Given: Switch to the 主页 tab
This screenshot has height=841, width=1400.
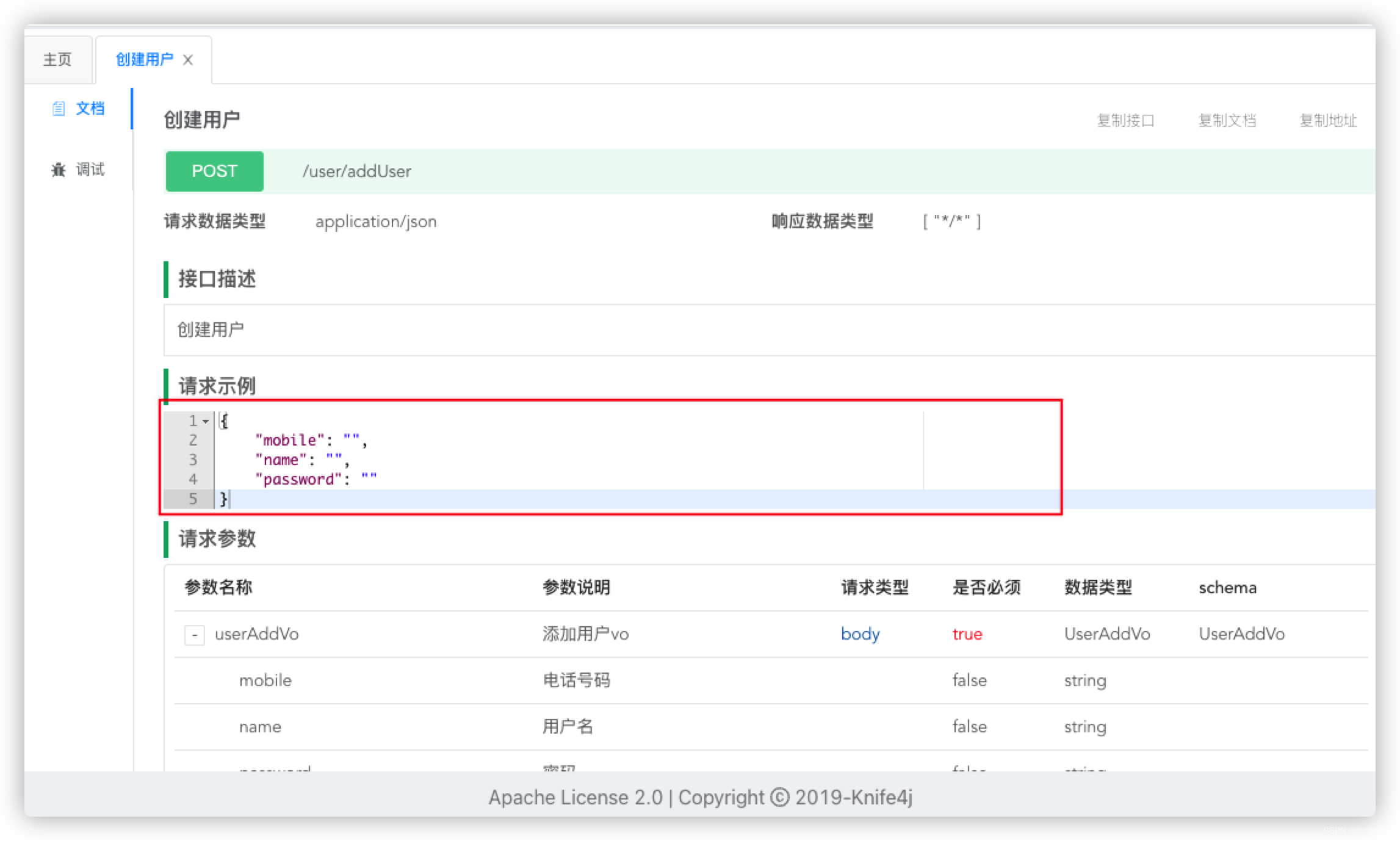Looking at the screenshot, I should pyautogui.click(x=57, y=59).
